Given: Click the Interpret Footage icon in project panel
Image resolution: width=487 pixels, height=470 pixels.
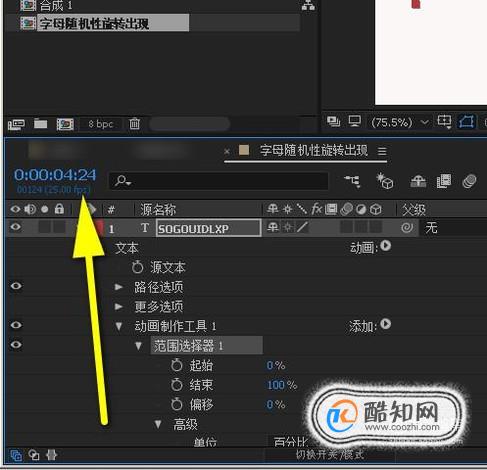Looking at the screenshot, I should tap(16, 124).
